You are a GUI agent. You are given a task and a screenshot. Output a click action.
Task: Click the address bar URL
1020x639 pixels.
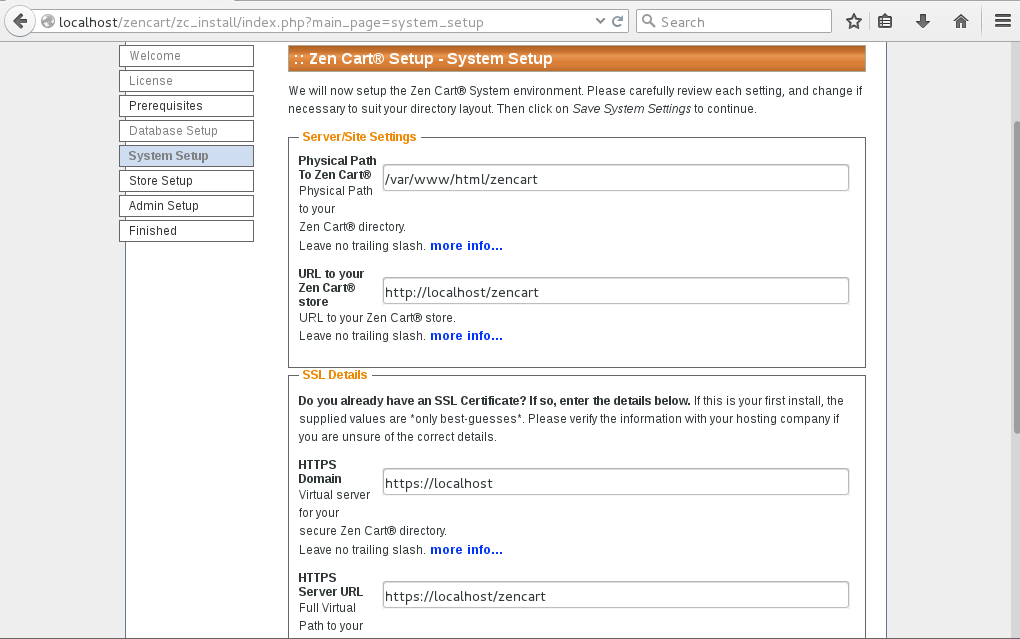[271, 22]
